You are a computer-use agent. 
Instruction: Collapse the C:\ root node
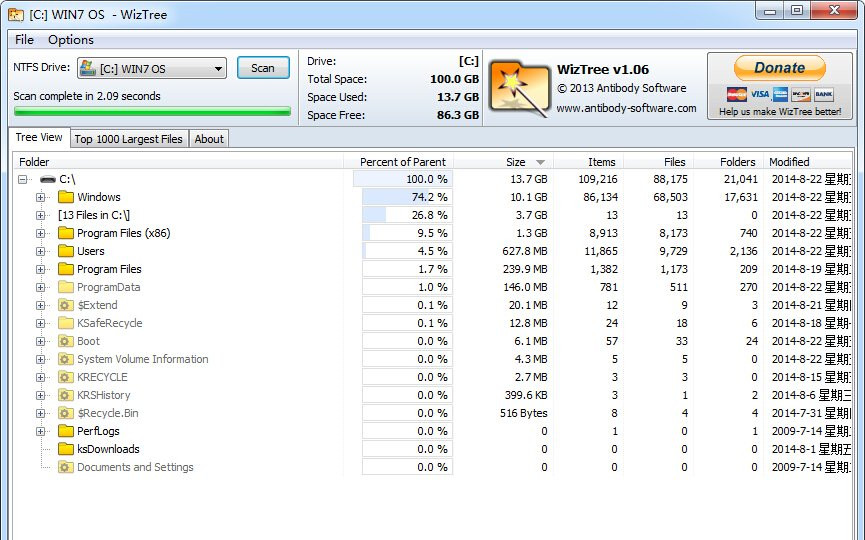(23, 179)
